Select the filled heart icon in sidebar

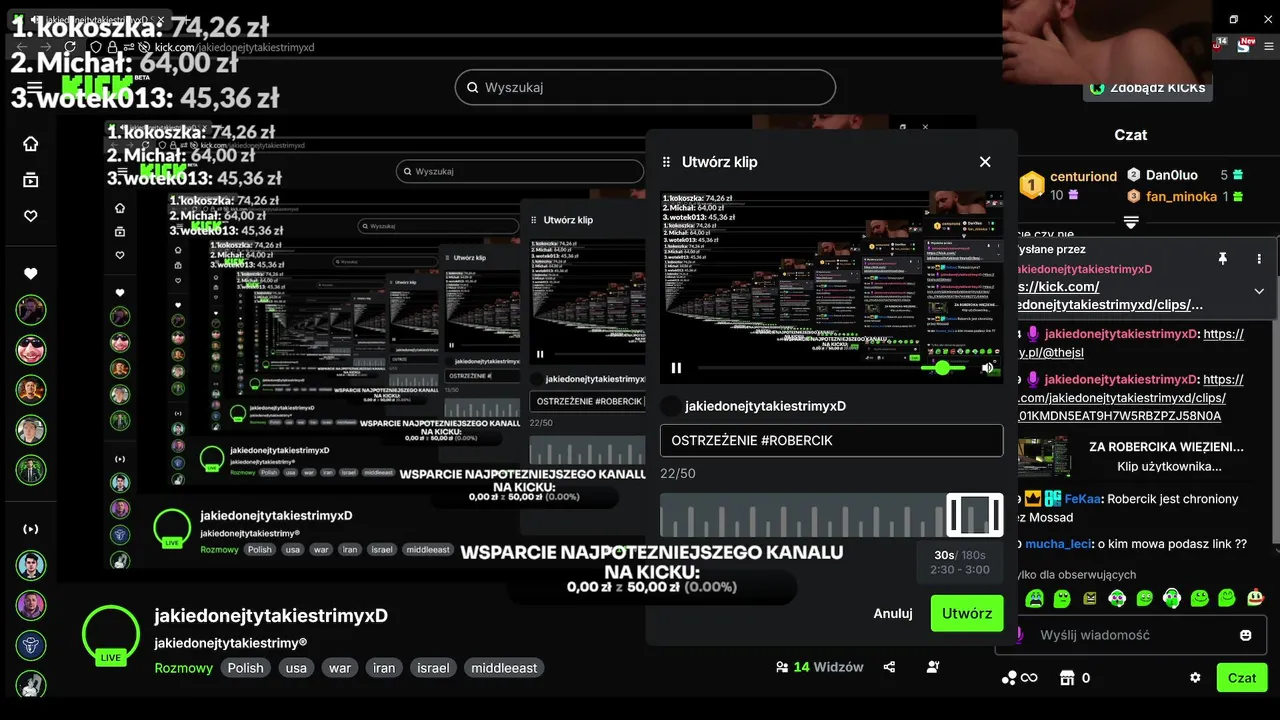pos(31,274)
